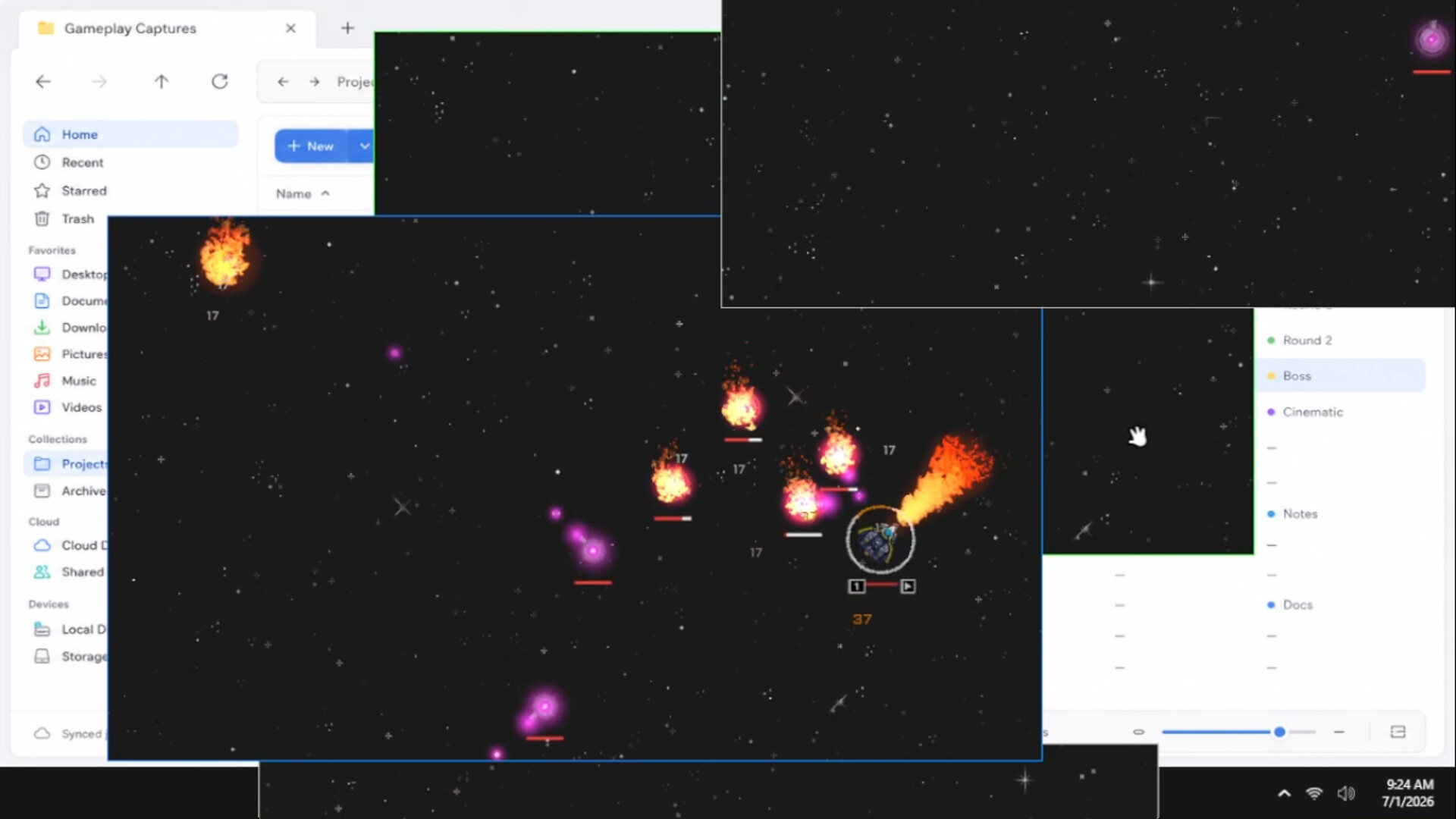The height and width of the screenshot is (819, 1456).
Task: Toggle the details pane layout icon
Action: click(x=1398, y=732)
